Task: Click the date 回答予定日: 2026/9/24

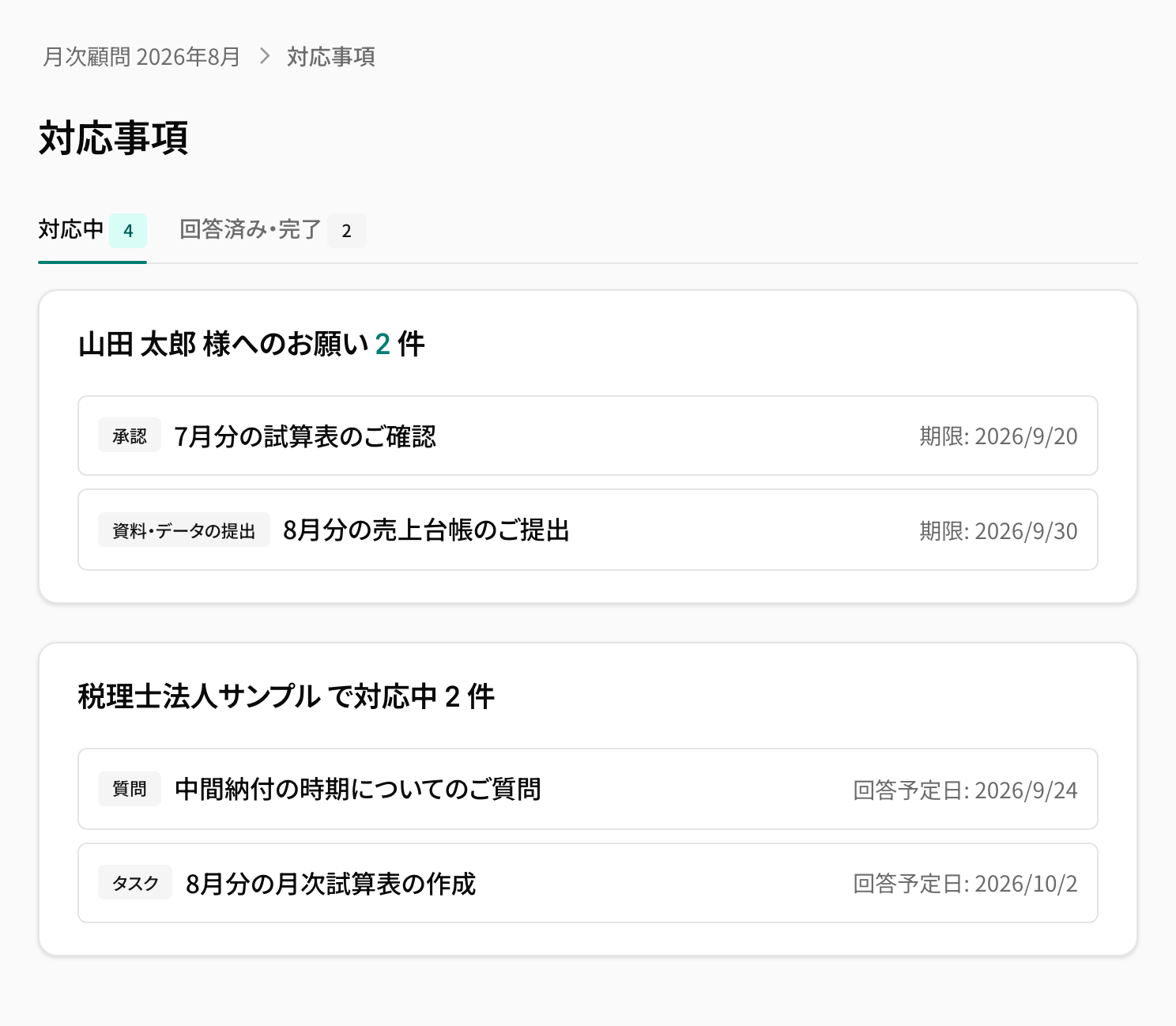Action: point(965,790)
